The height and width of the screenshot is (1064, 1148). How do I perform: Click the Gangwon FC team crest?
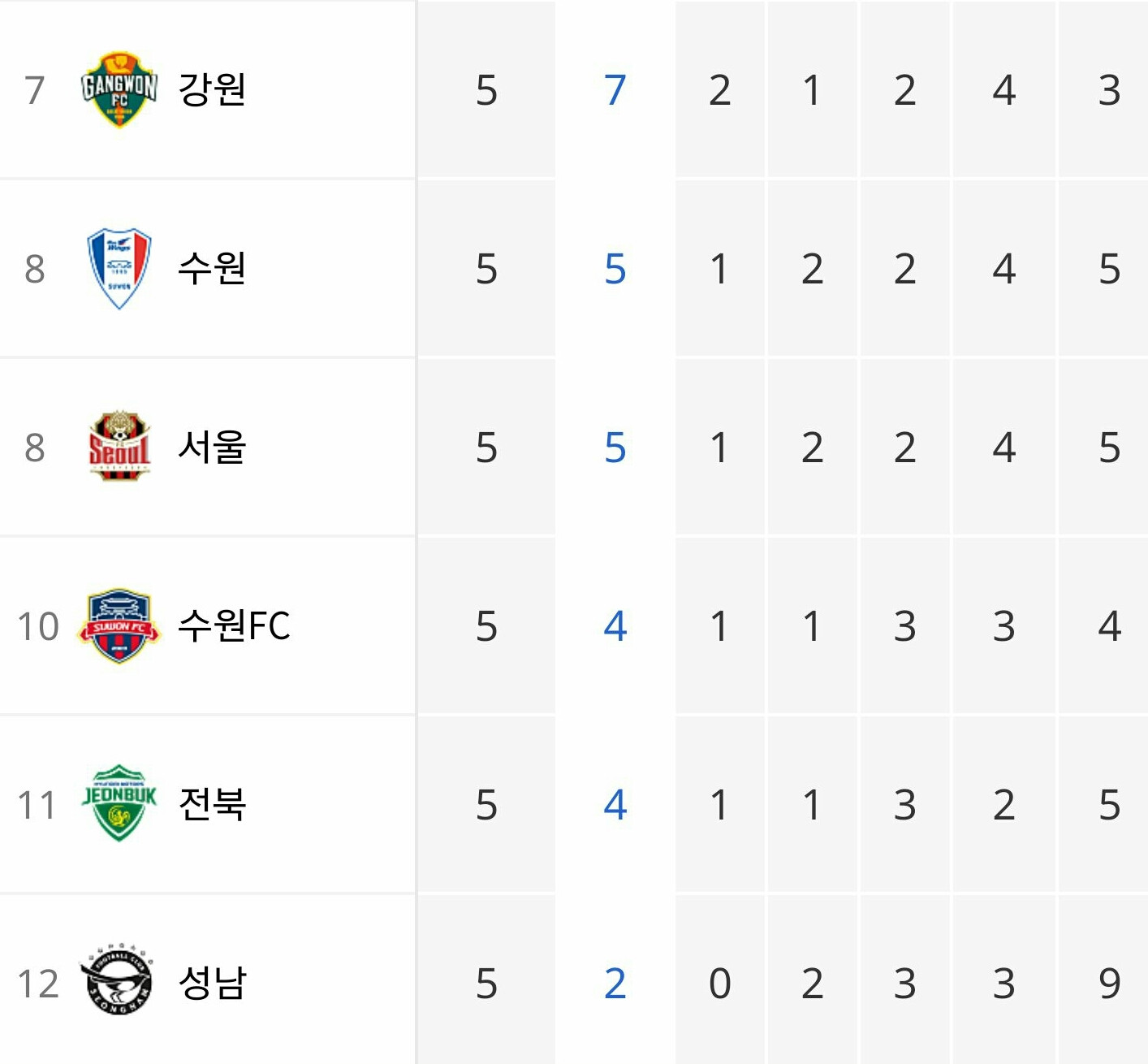pos(119,89)
